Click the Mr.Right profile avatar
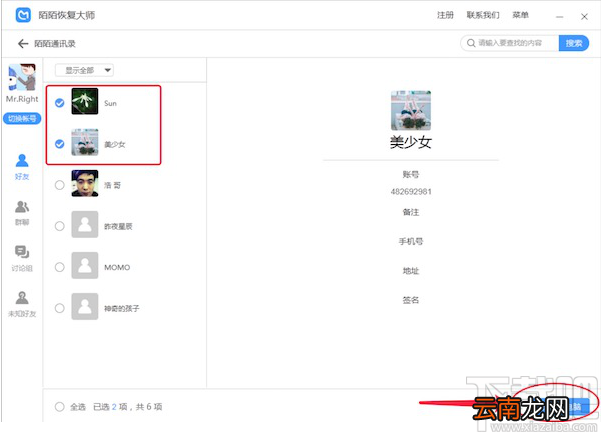Image resolution: width=606 pixels, height=437 pixels. (22, 77)
